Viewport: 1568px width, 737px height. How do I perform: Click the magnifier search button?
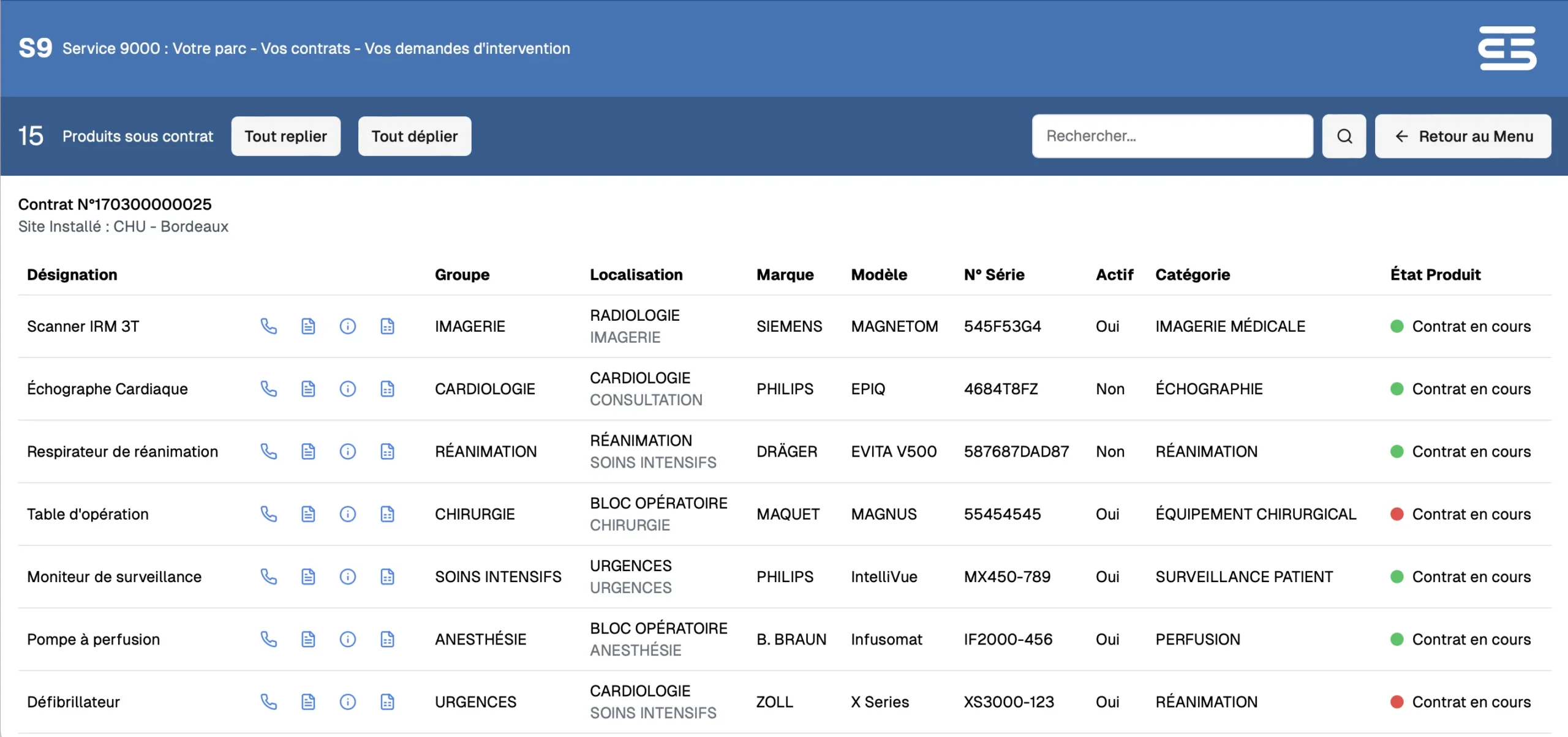pyautogui.click(x=1344, y=136)
